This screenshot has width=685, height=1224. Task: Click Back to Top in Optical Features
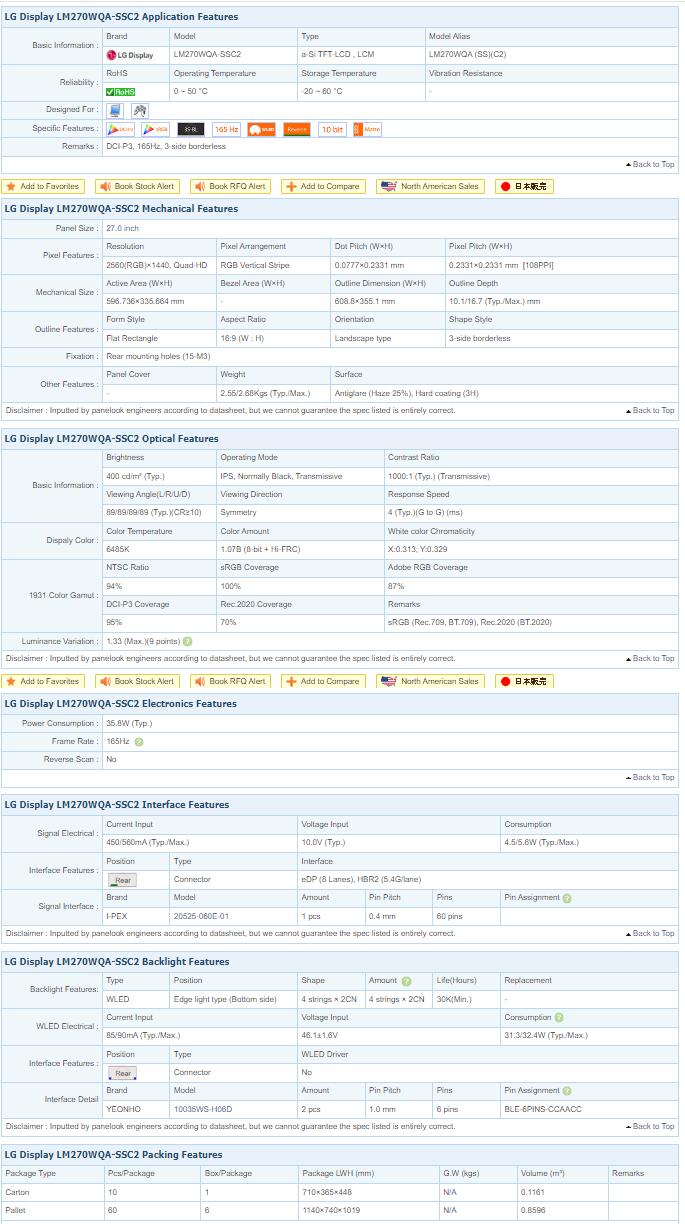(x=650, y=658)
